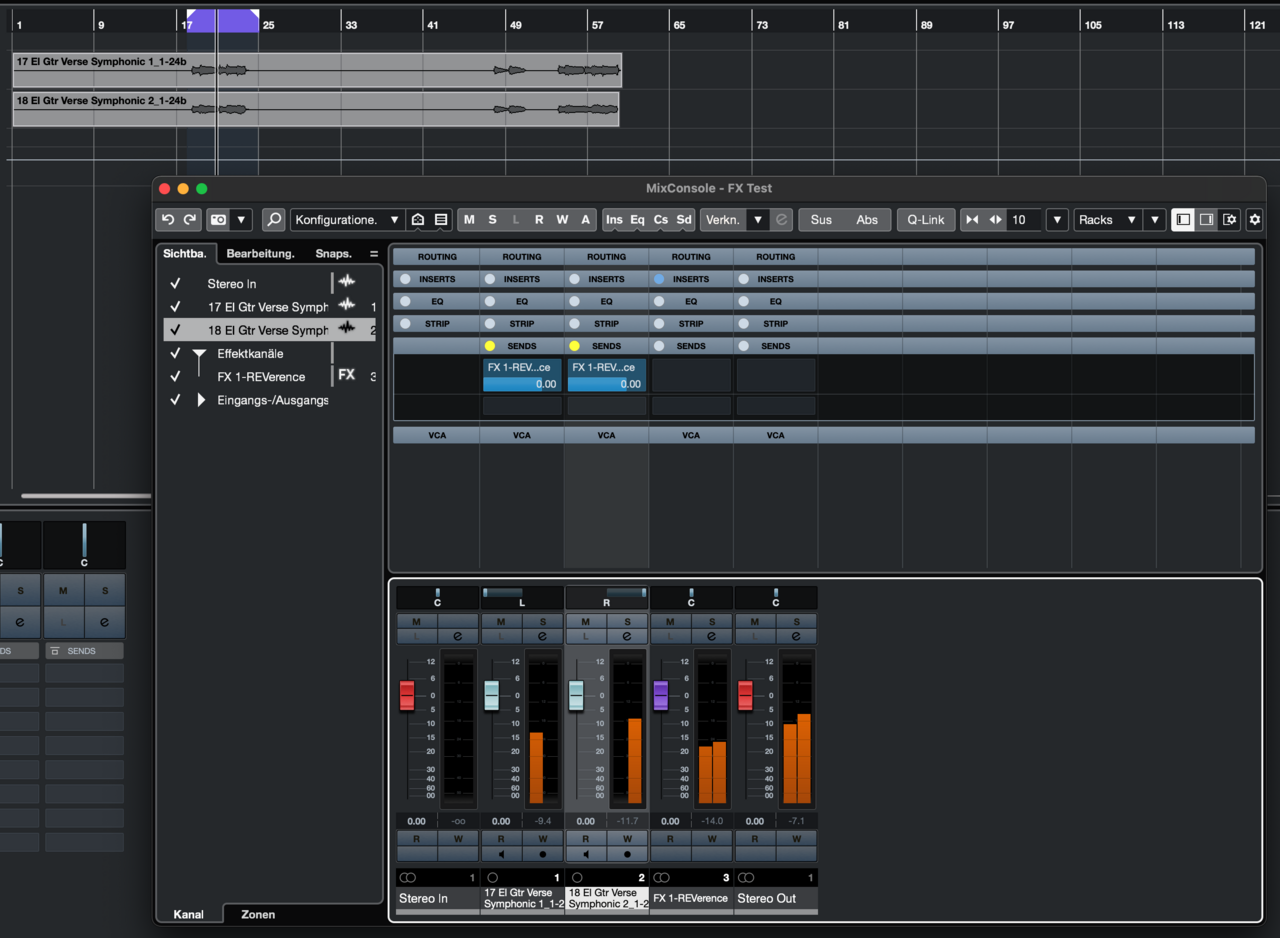
Task: Toggle the left zone visibility icon
Action: pyautogui.click(x=1184, y=220)
